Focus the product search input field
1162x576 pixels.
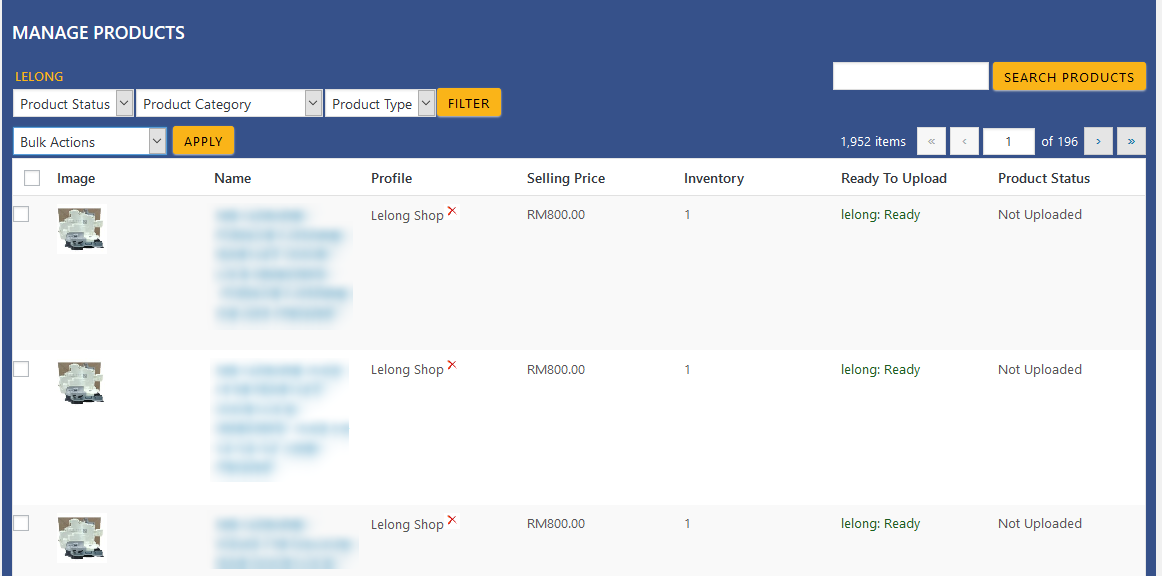[911, 76]
